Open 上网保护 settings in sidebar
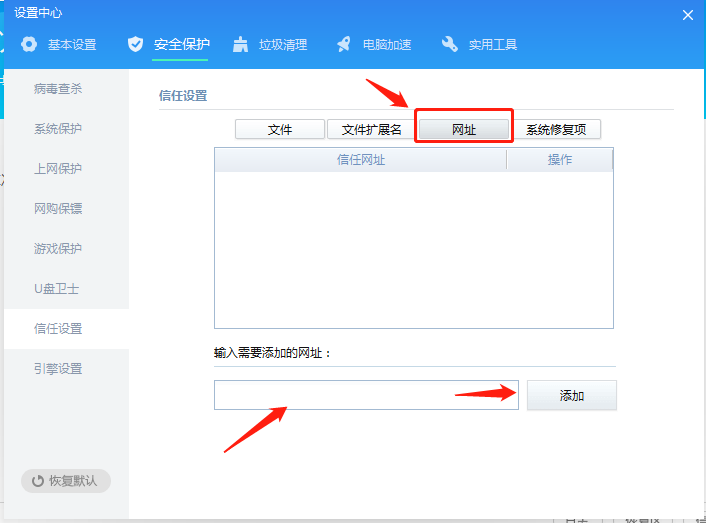Viewport: 706px width, 523px height. click(67, 169)
